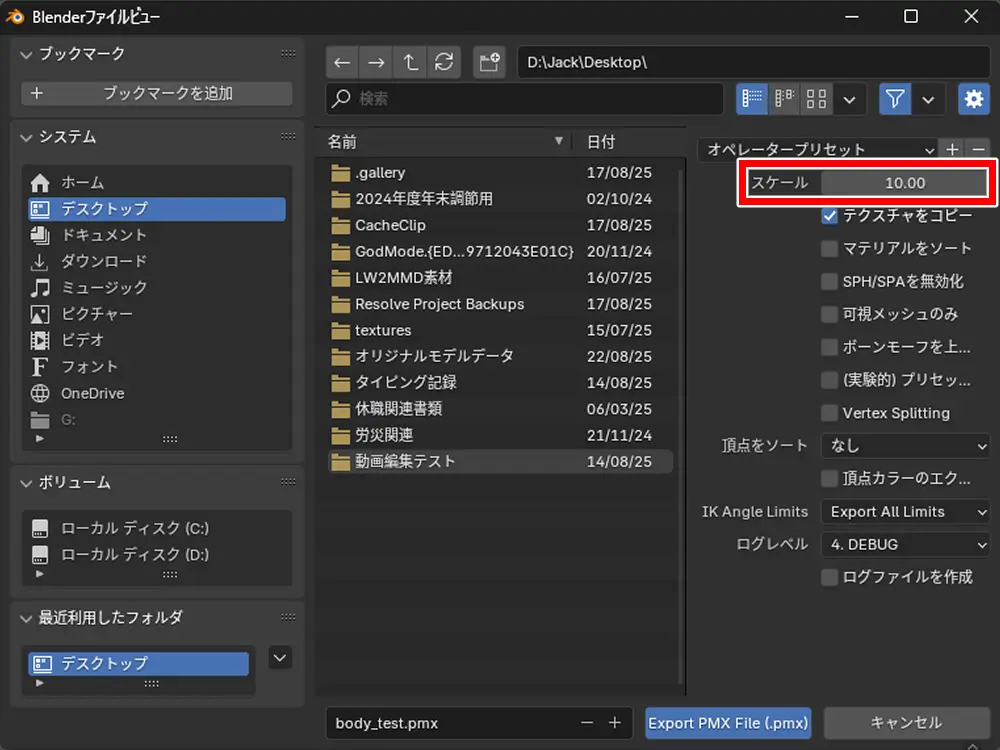Click the Export PMX File button
This screenshot has height=750, width=1000.
pyautogui.click(x=728, y=722)
